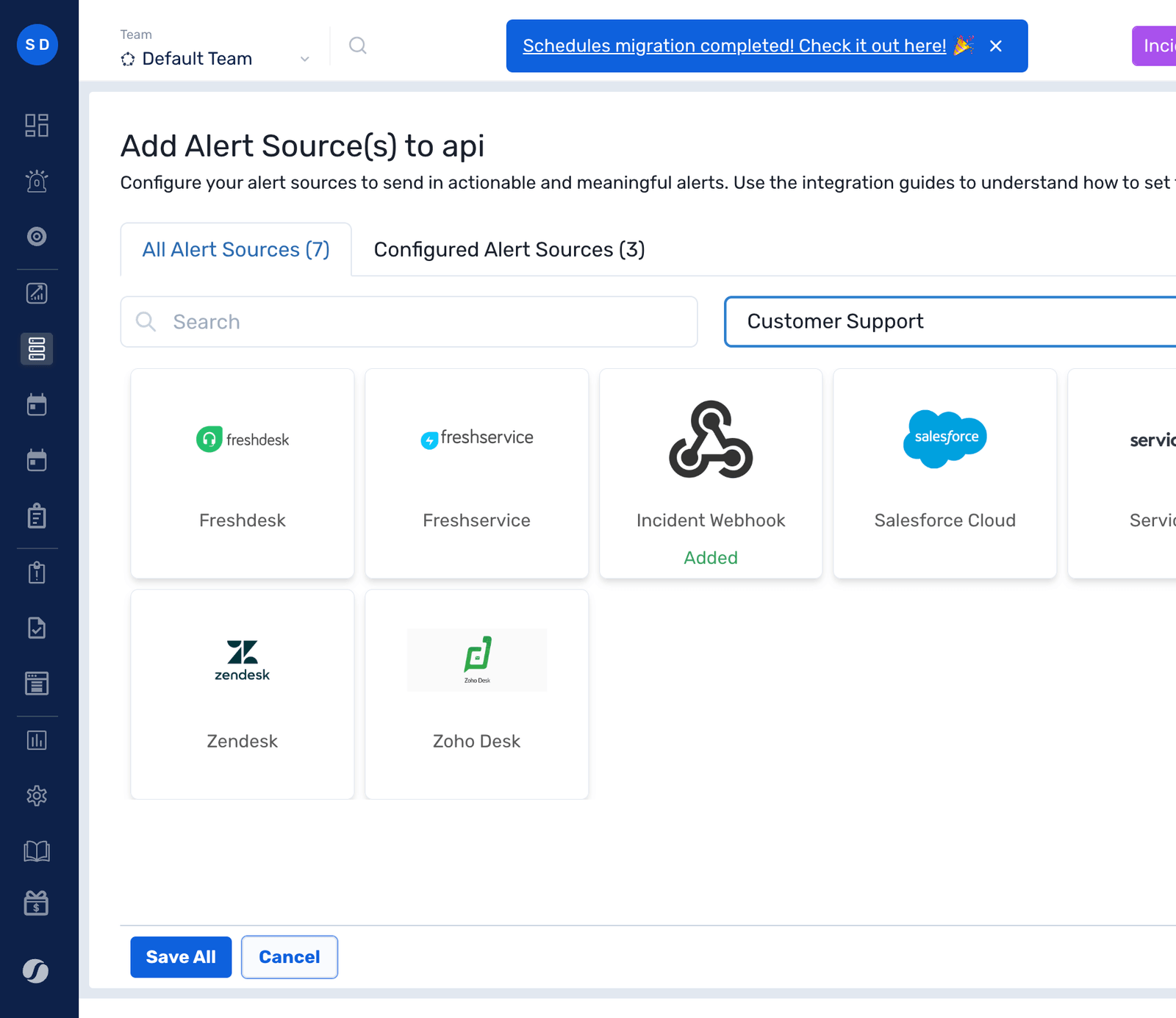
Task: Open the Dashboard from the sidebar
Action: [x=37, y=126]
